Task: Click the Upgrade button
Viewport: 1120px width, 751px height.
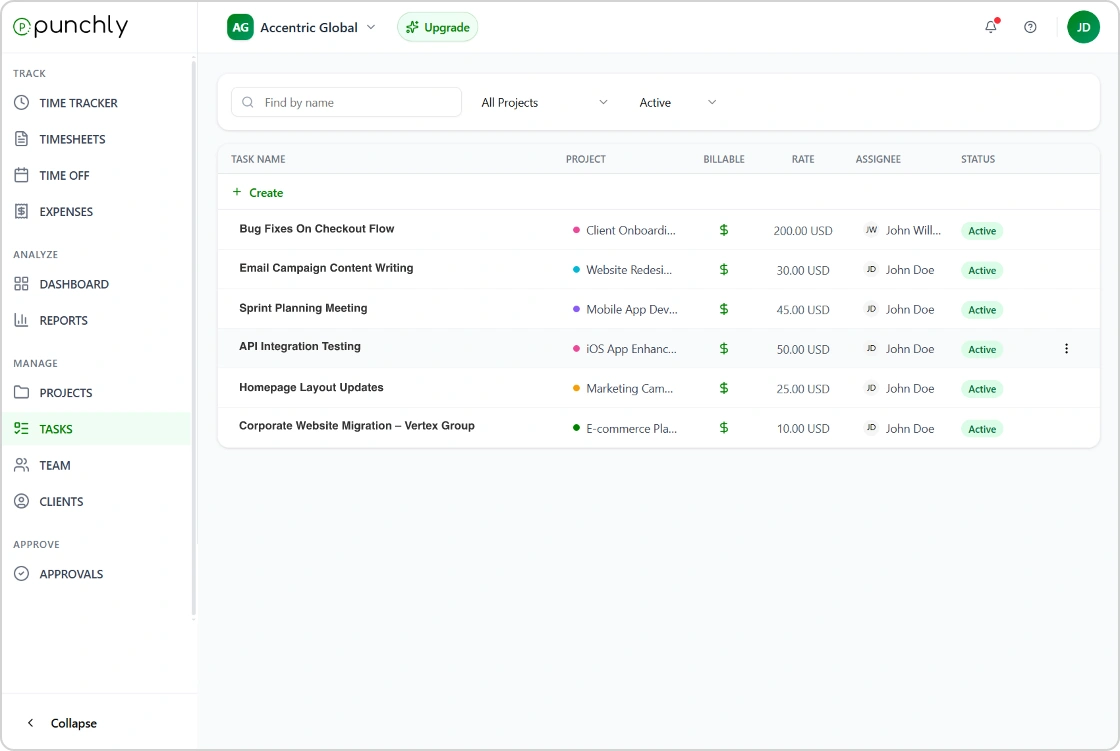Action: tap(437, 27)
